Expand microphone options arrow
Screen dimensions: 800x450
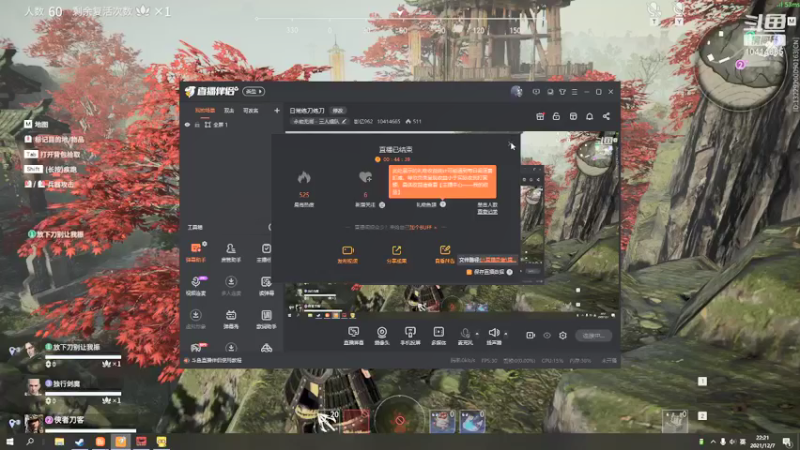coord(477,334)
